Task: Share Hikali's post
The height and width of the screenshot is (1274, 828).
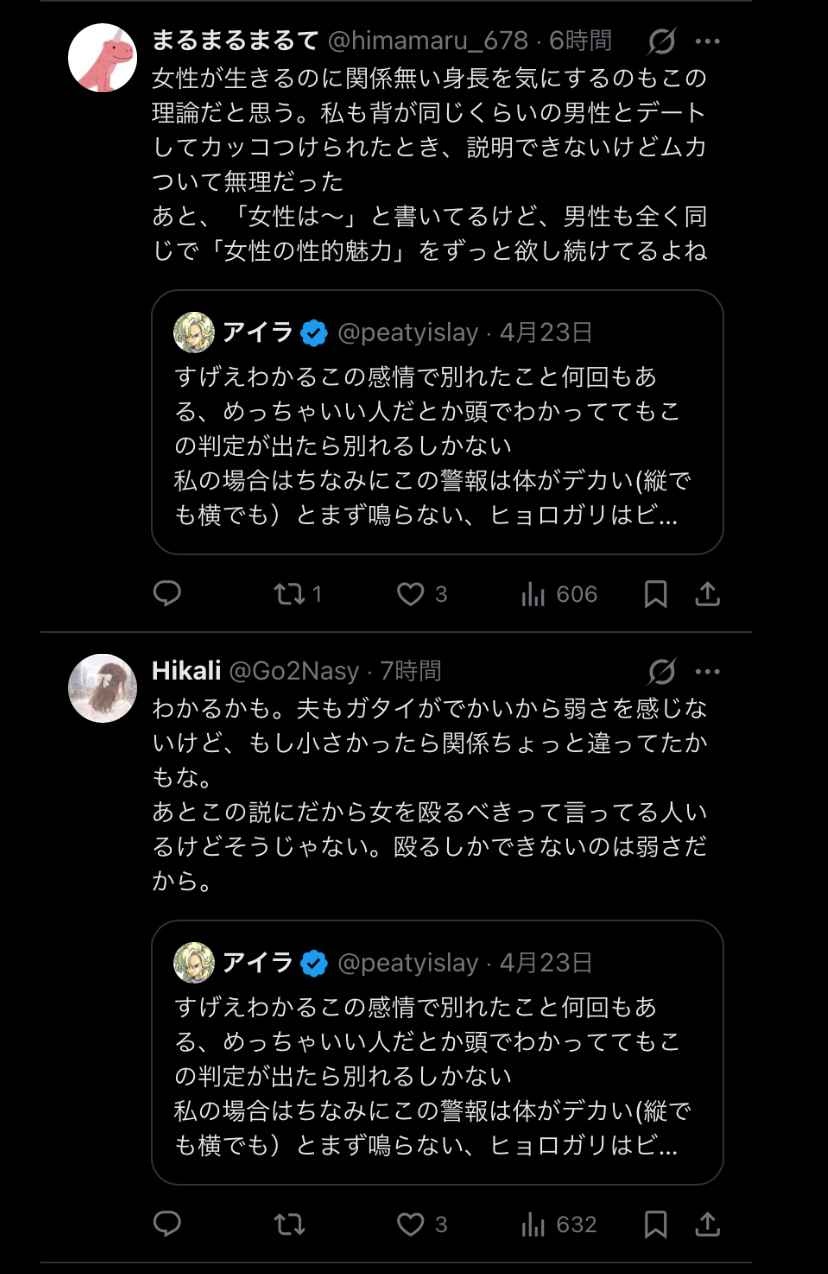Action: (x=707, y=1224)
